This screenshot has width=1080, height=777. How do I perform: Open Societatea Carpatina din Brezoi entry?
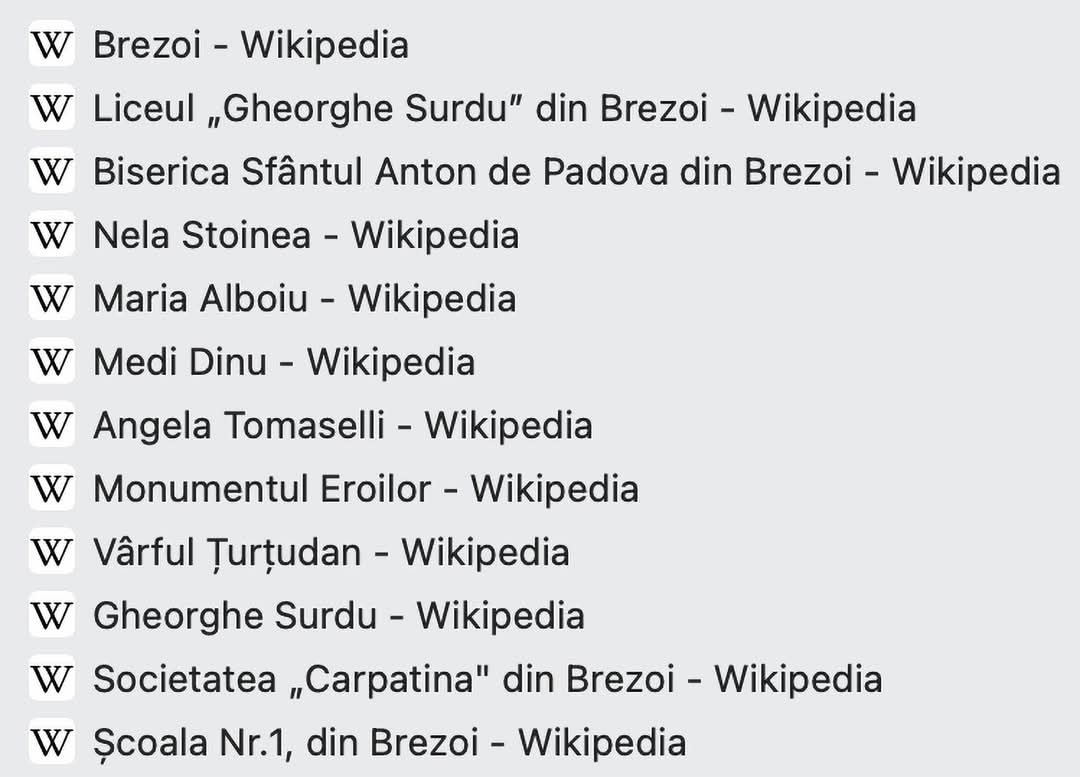coord(488,678)
